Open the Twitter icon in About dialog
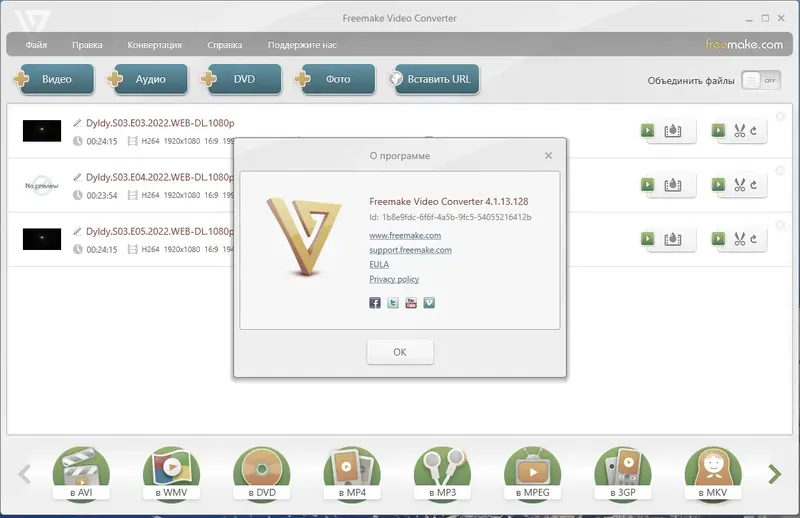 point(393,303)
